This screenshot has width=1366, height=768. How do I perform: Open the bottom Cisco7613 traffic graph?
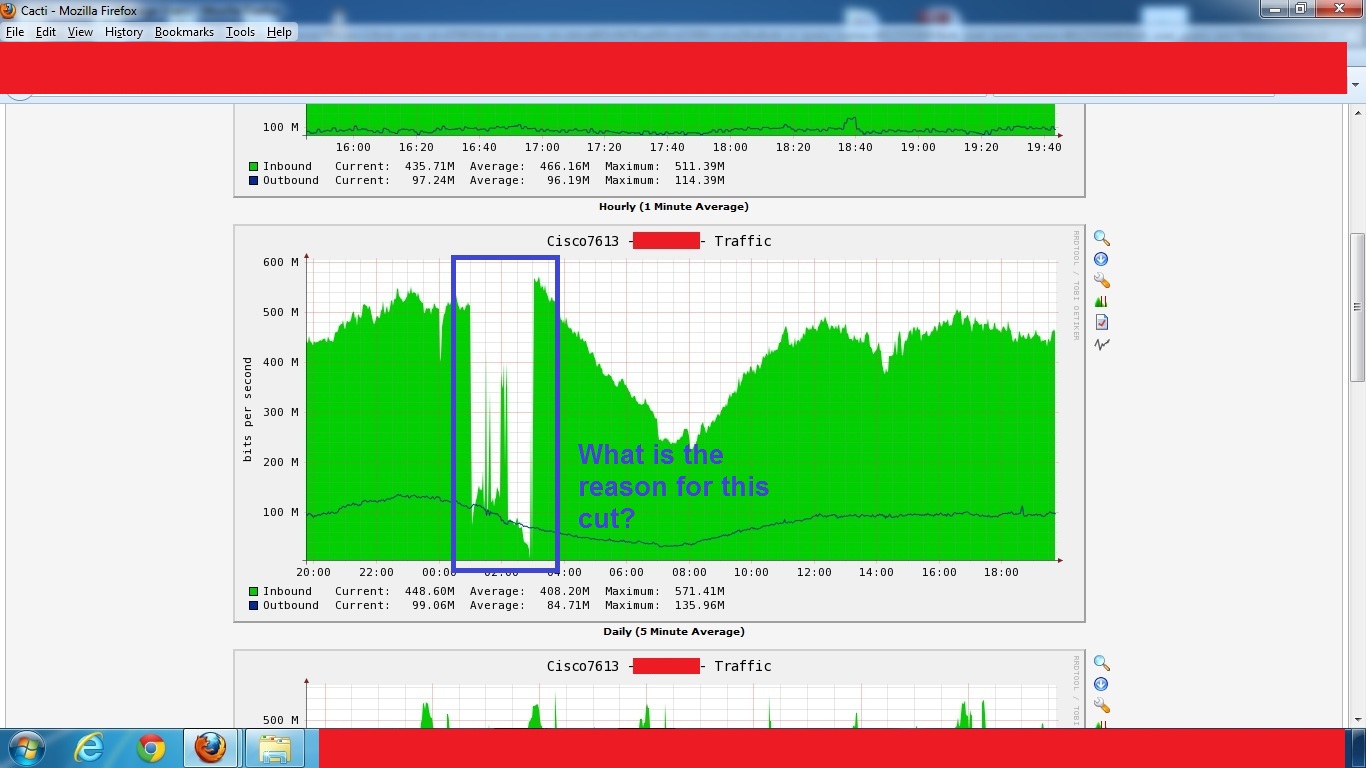tap(659, 689)
